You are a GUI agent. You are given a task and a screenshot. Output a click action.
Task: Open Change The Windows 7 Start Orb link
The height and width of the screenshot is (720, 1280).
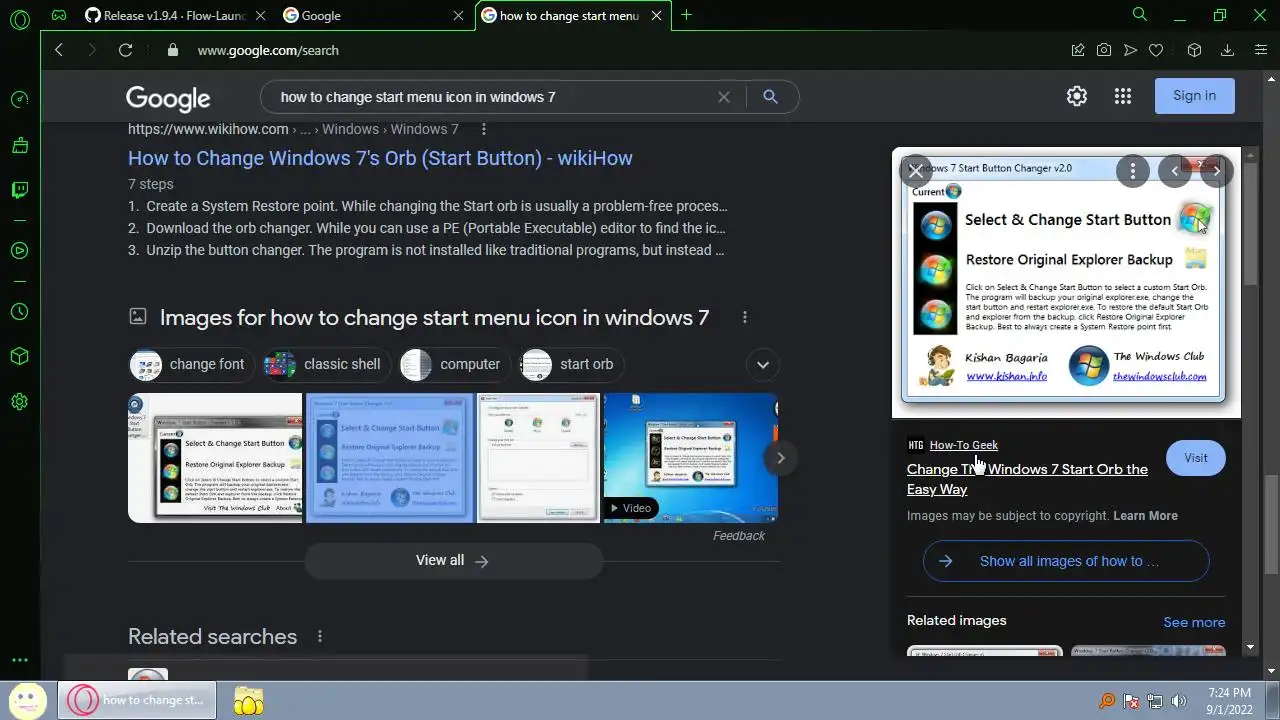click(x=1027, y=479)
